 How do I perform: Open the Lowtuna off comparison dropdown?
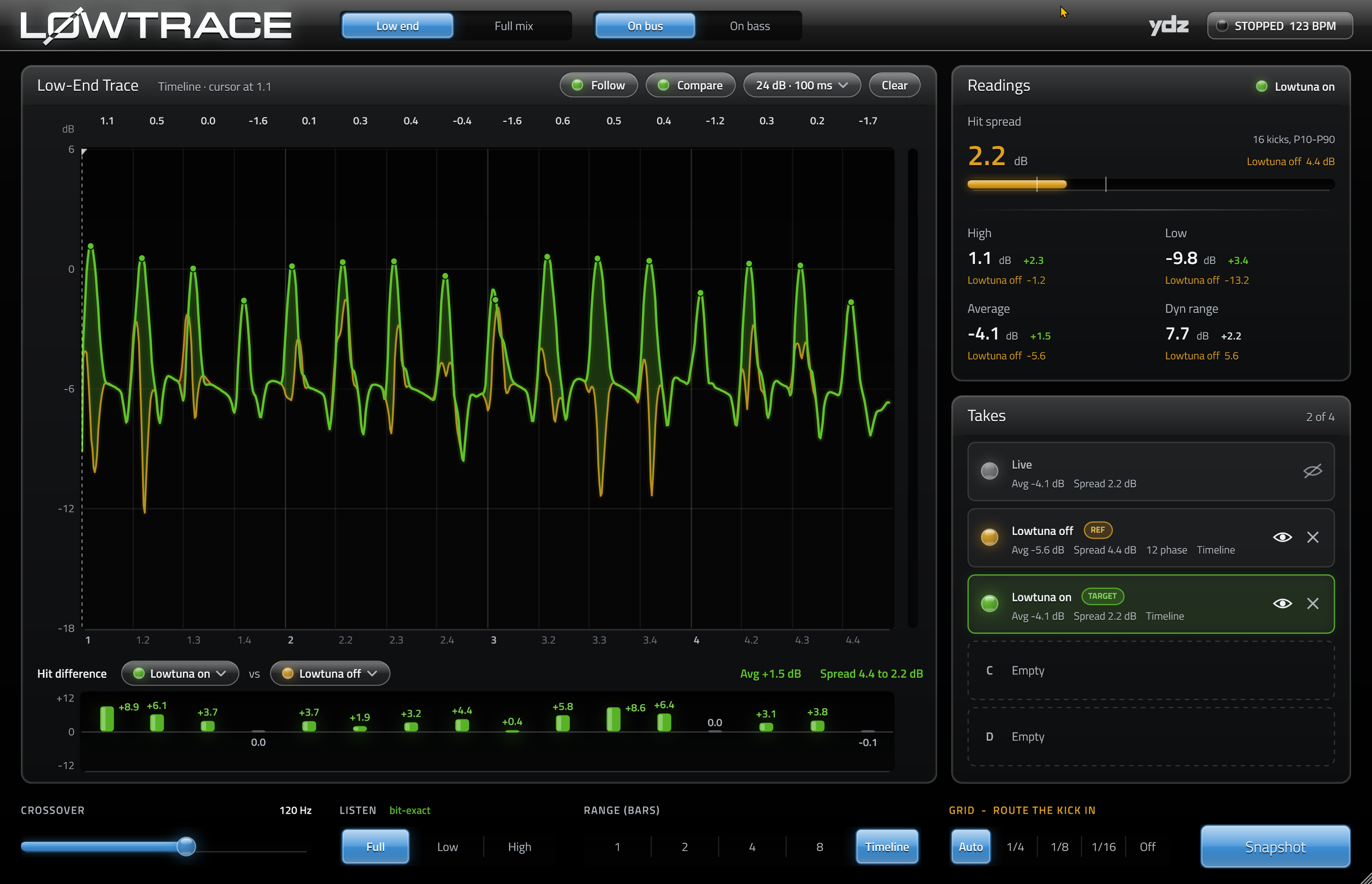pos(330,673)
